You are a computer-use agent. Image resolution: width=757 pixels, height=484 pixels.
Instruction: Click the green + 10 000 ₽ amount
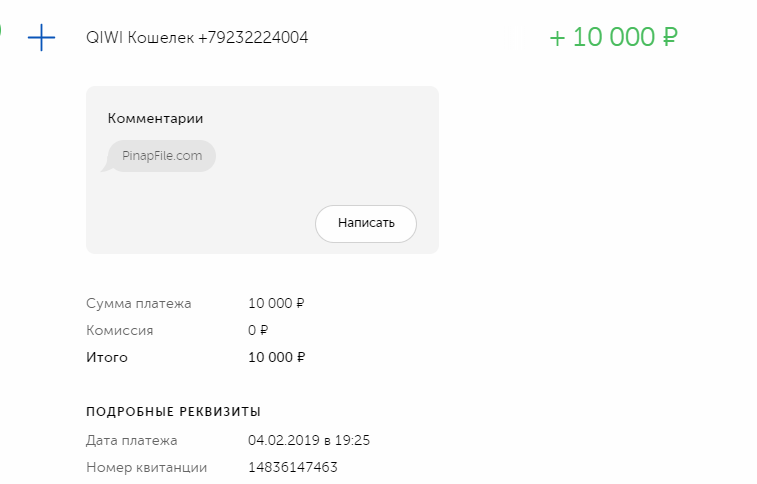pos(613,38)
